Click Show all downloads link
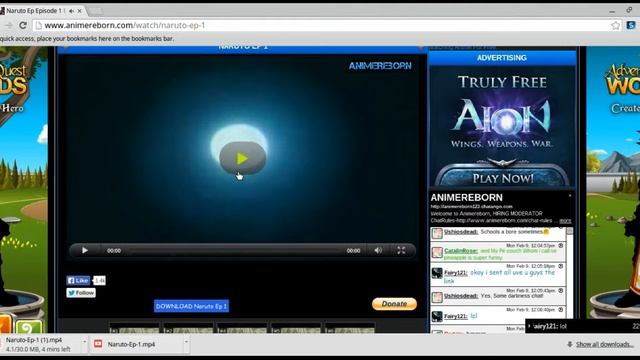This screenshot has height=360, width=640. [604, 344]
